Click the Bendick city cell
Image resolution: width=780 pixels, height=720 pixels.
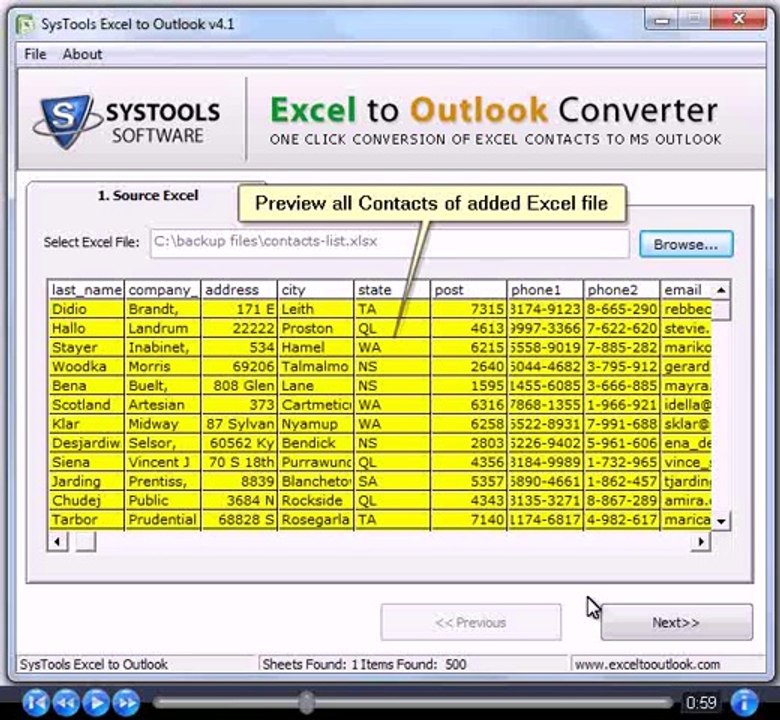click(x=316, y=443)
